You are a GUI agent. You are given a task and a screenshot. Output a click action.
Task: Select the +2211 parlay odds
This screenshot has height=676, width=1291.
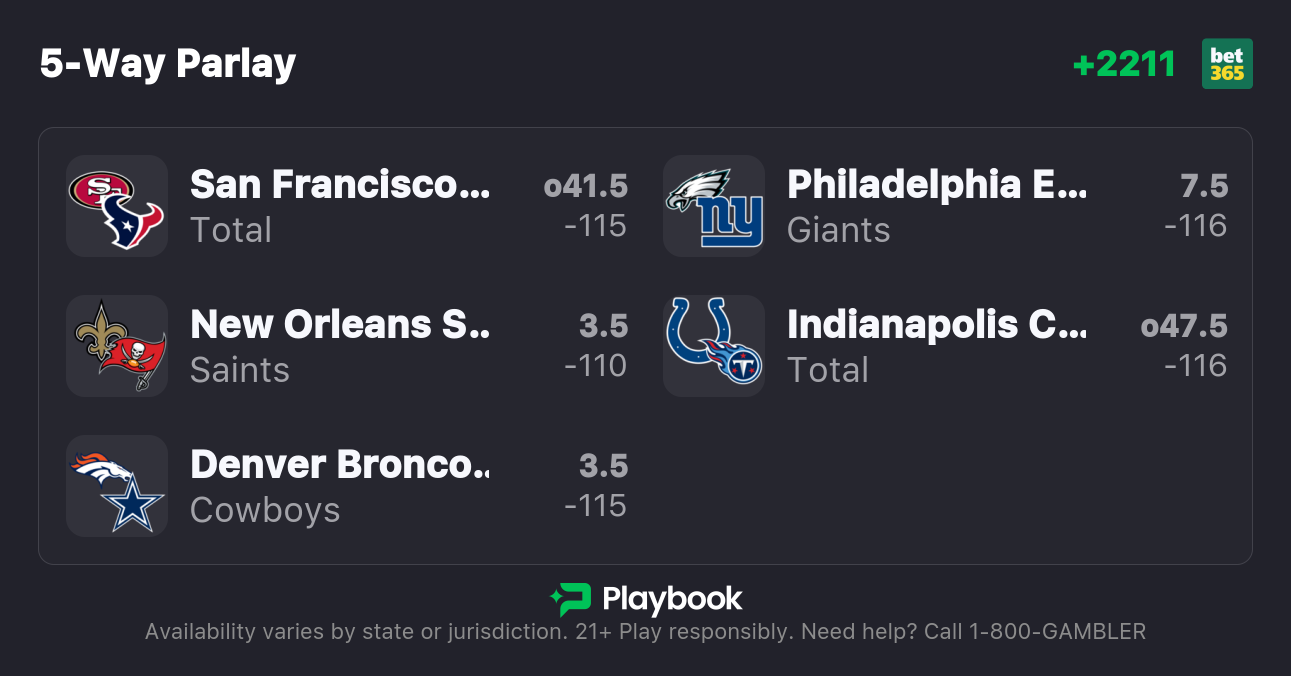tap(1124, 64)
